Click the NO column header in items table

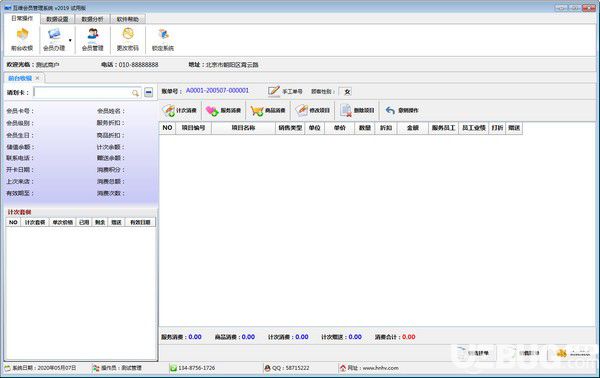coord(167,128)
